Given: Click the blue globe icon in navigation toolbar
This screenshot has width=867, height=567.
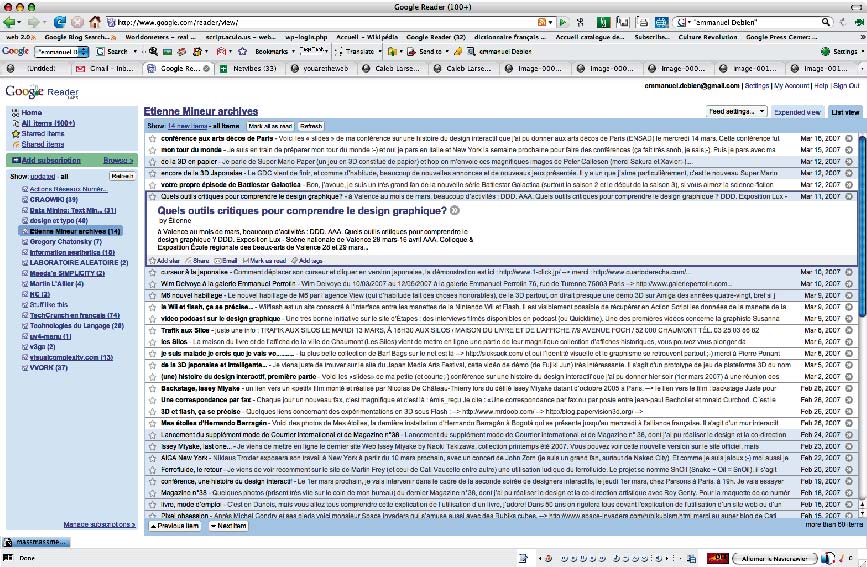Looking at the screenshot, I should click(661, 22).
